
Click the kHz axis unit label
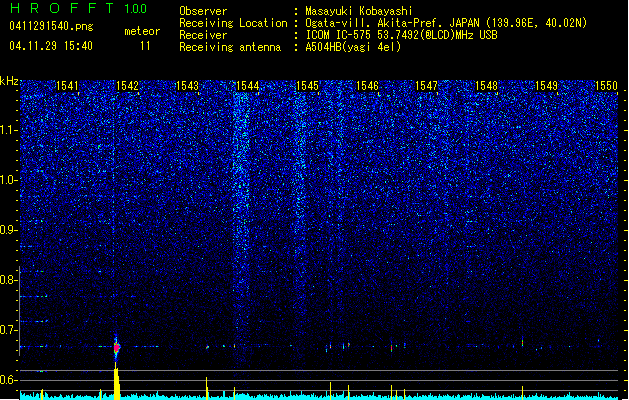tap(9, 81)
